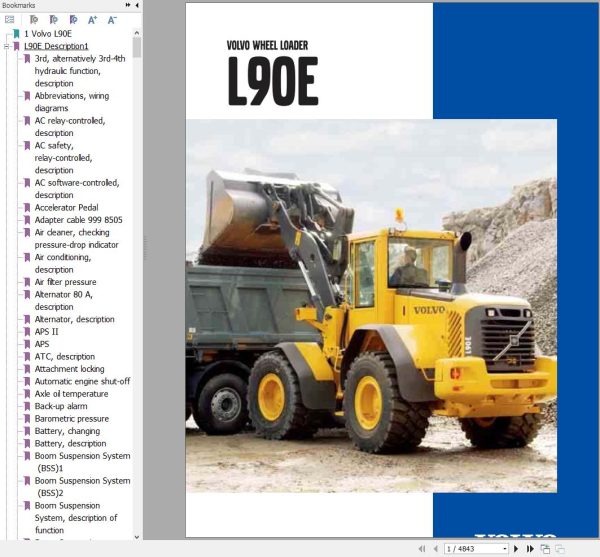Open 'Attachment locking' bookmark
The width and height of the screenshot is (600, 557).
(x=69, y=369)
